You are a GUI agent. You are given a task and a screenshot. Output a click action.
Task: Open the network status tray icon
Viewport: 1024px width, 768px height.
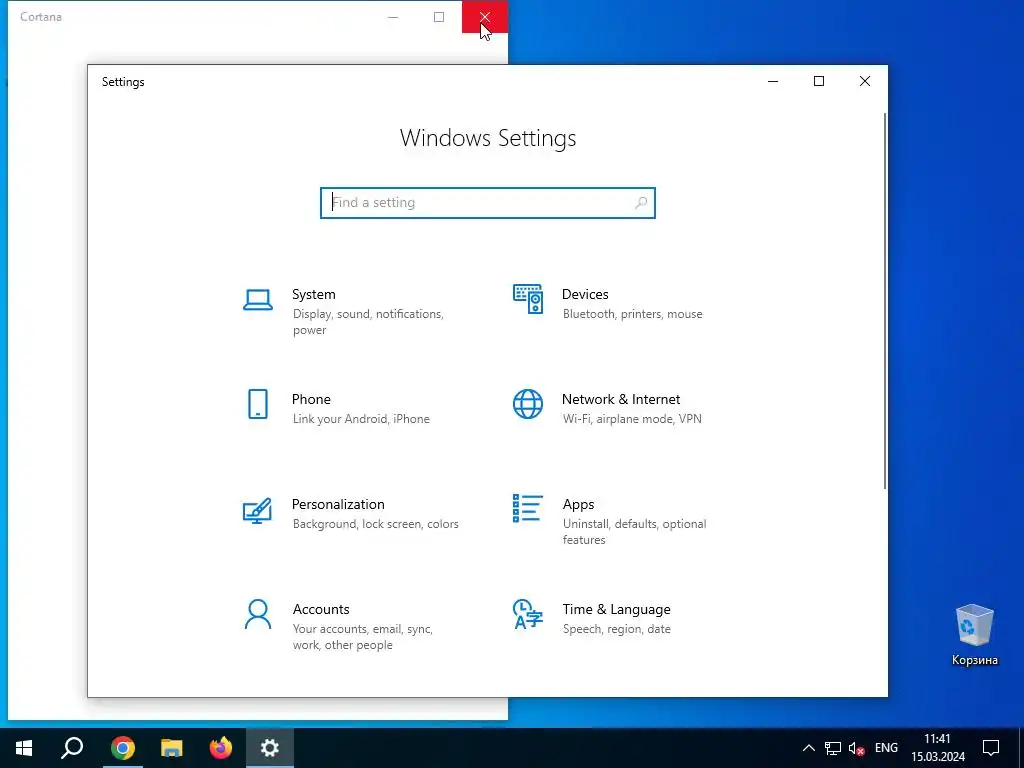pos(833,748)
